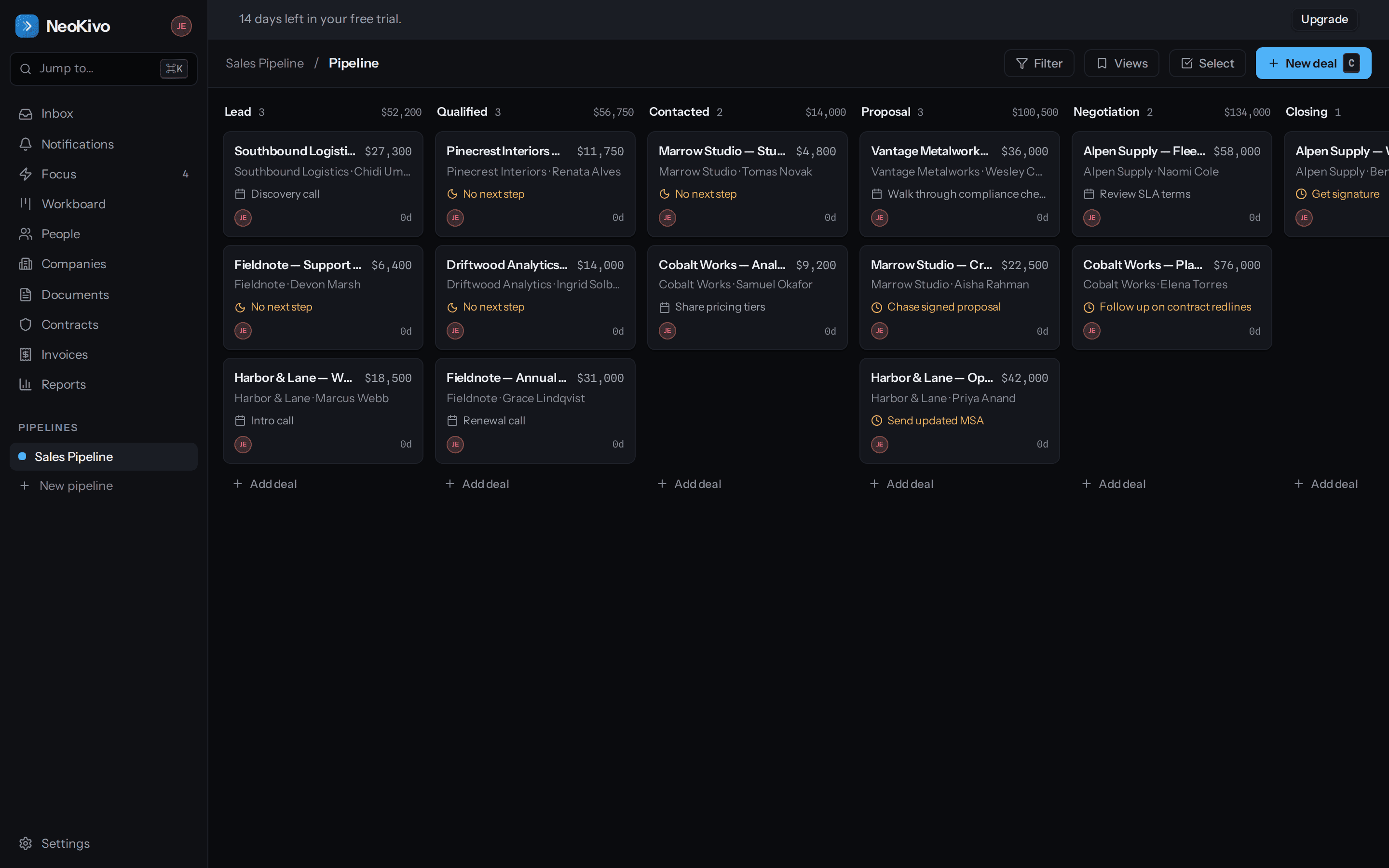Open Settings gear icon

coord(25,843)
